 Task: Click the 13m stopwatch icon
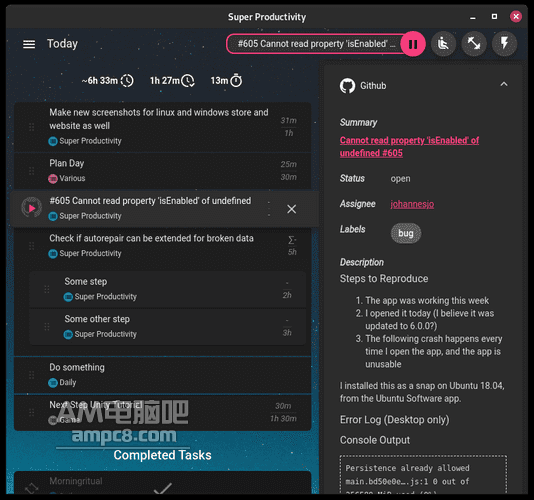[x=236, y=81]
